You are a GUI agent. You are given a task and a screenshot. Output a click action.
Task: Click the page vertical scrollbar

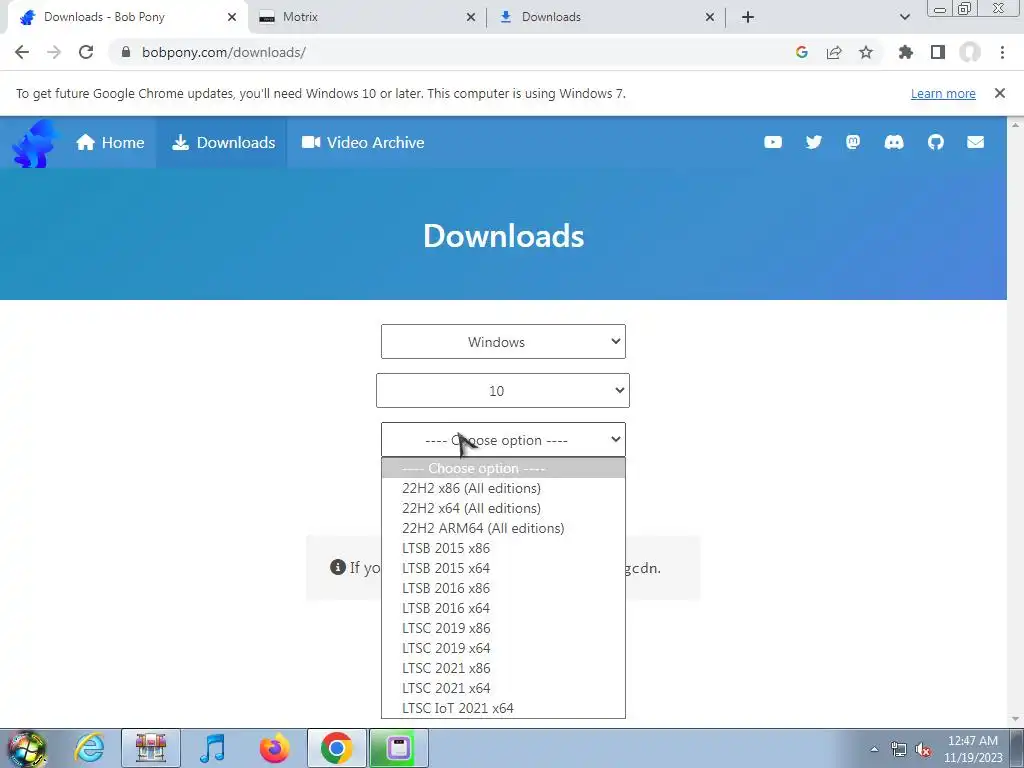tap(1016, 421)
